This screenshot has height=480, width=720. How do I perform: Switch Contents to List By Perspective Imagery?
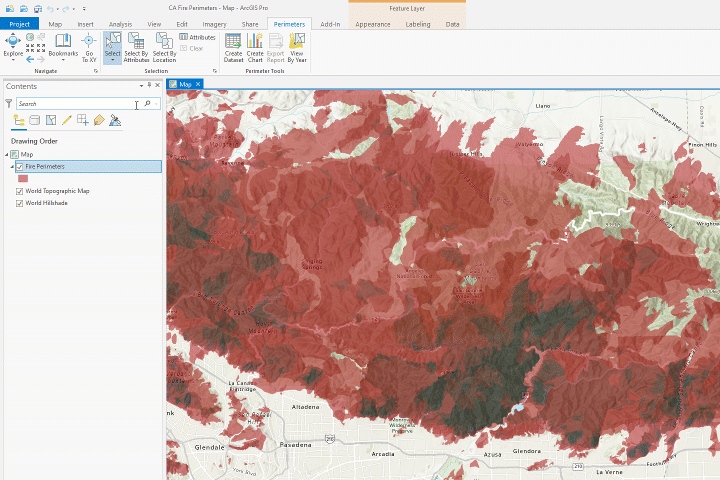(115, 120)
